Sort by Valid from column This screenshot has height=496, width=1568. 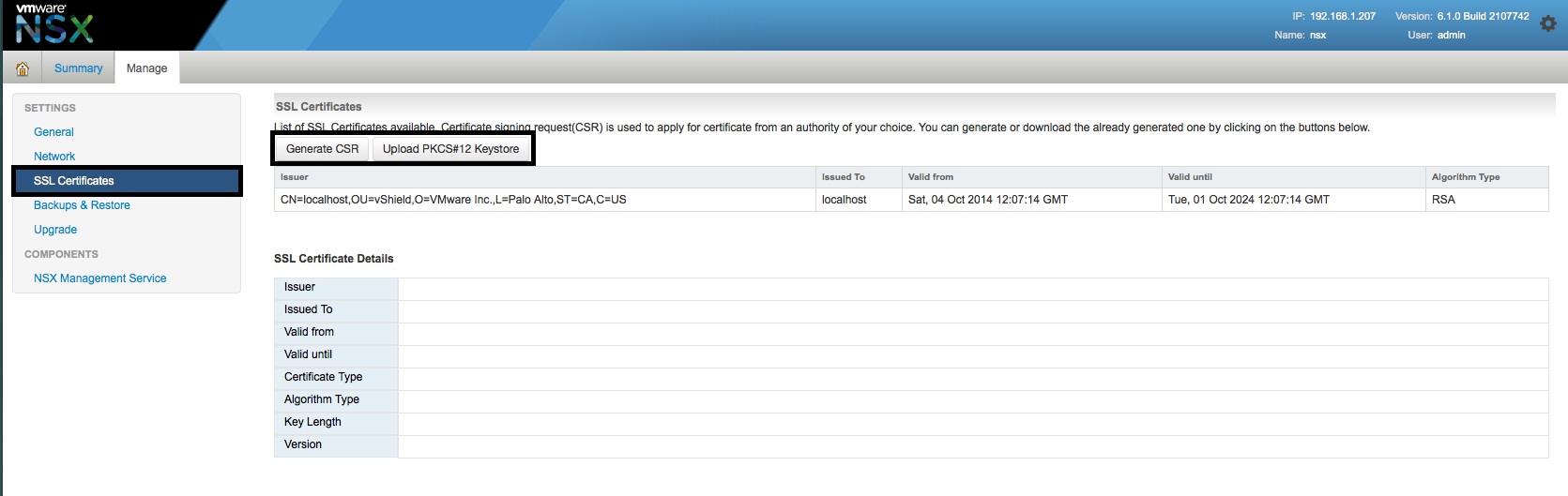[x=930, y=177]
